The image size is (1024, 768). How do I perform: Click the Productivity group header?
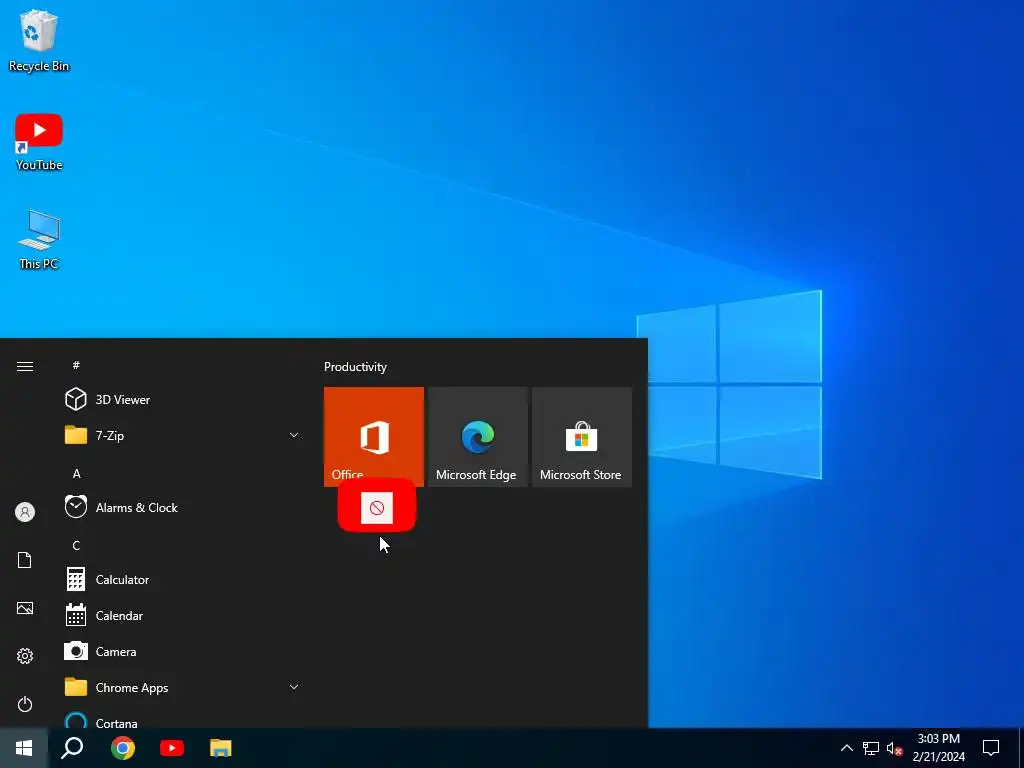(x=355, y=366)
